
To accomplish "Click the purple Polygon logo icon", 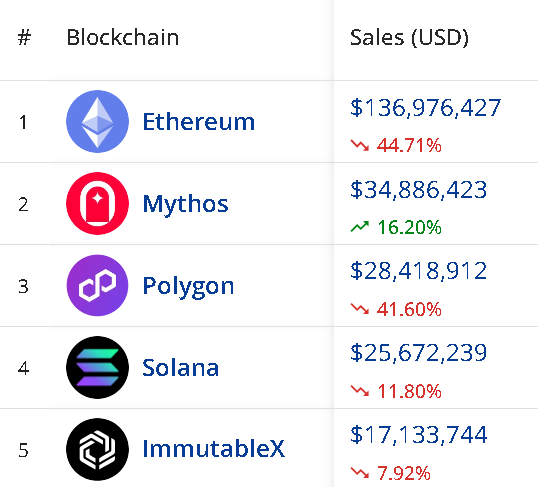I will [x=97, y=285].
